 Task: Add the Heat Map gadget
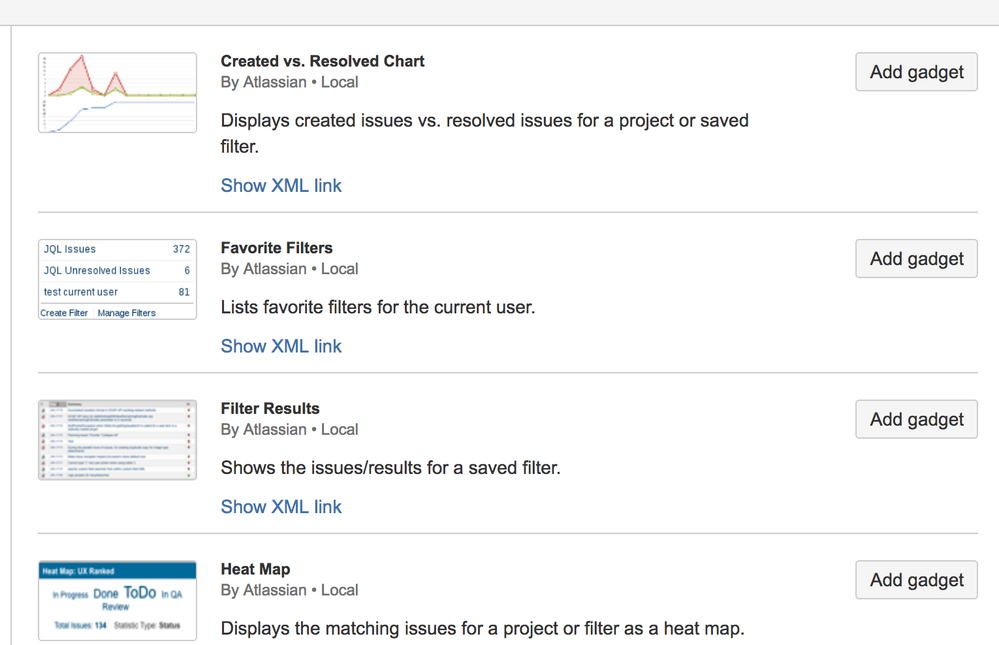[916, 580]
